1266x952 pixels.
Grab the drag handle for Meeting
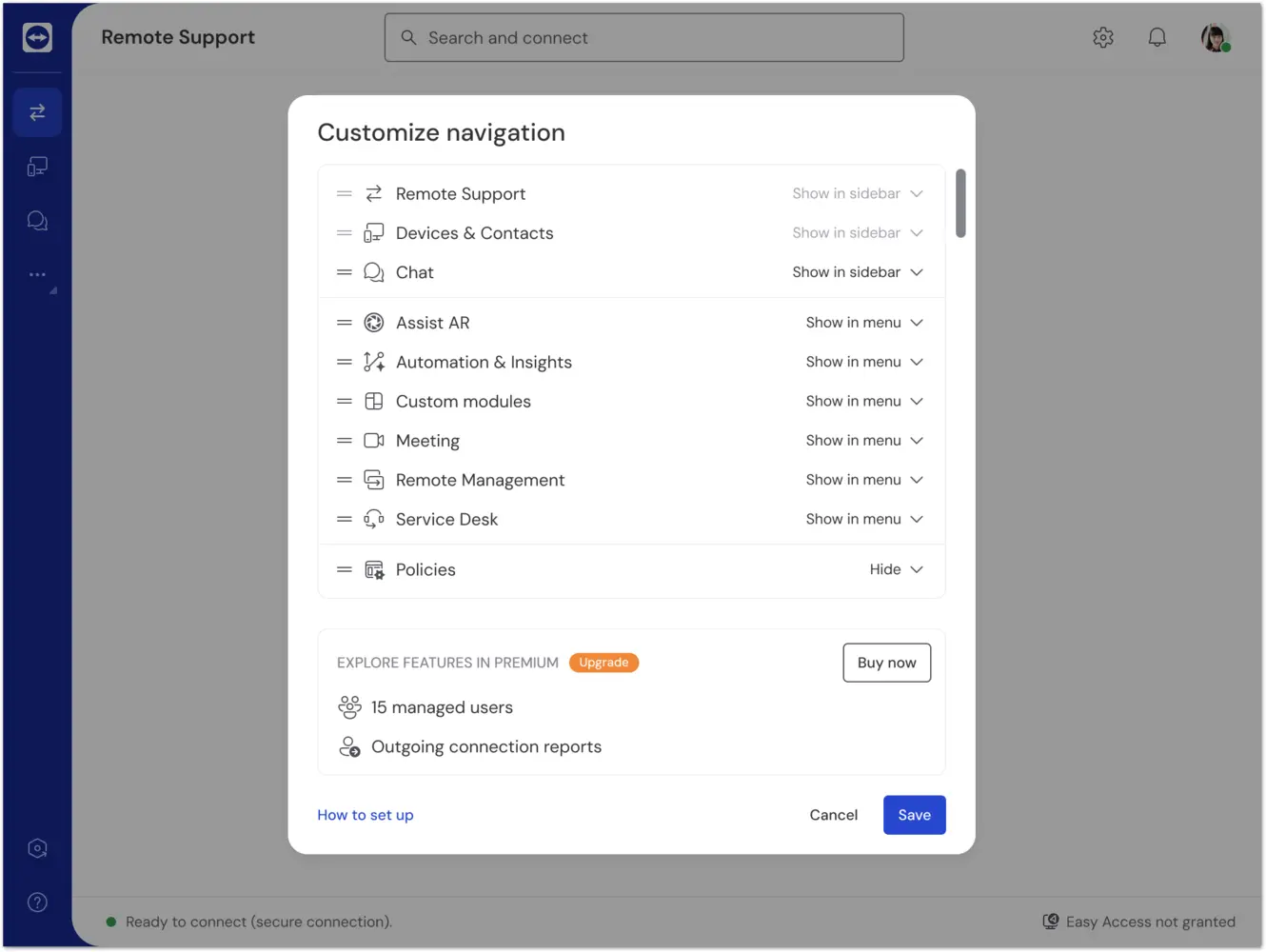(345, 441)
